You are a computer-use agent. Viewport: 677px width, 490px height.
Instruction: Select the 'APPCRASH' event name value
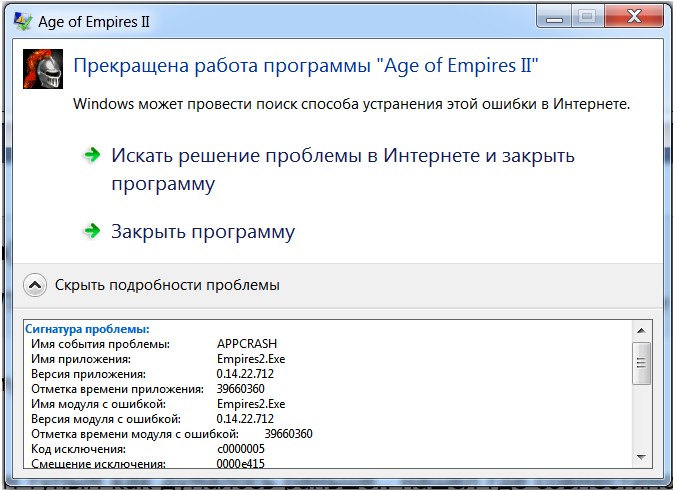pos(247,344)
